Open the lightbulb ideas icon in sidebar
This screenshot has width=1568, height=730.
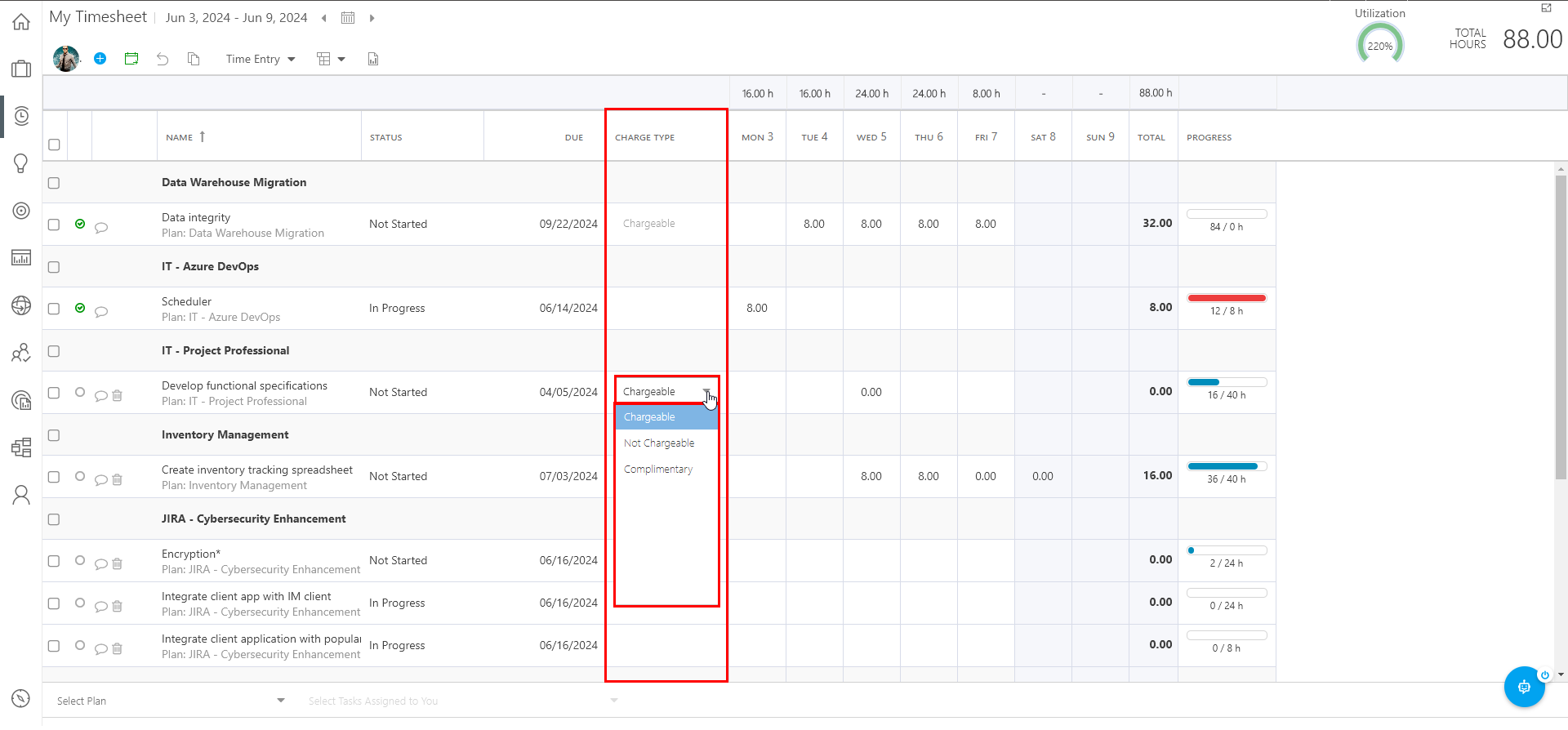(x=21, y=163)
